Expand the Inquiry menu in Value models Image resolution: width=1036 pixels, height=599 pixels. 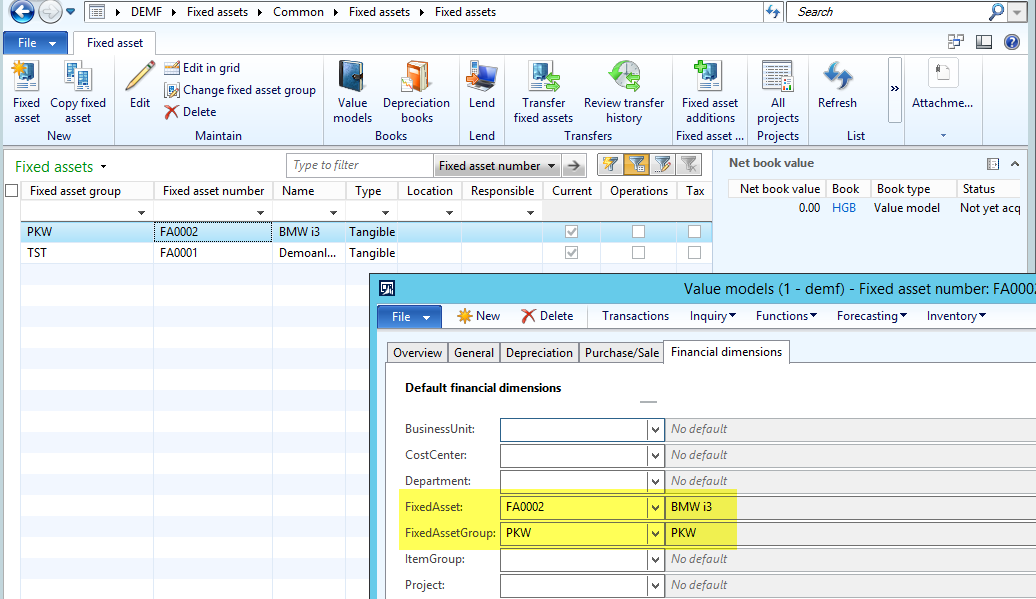pos(712,316)
